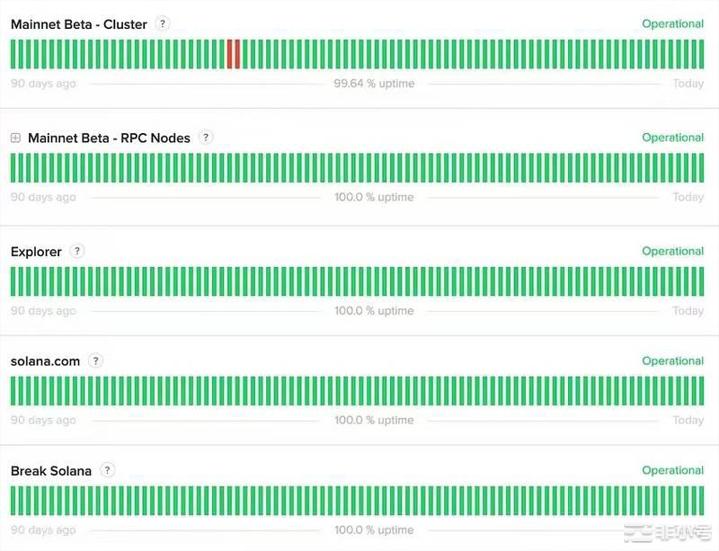
Task: Click the Break Solana component name
Action: coord(51,471)
